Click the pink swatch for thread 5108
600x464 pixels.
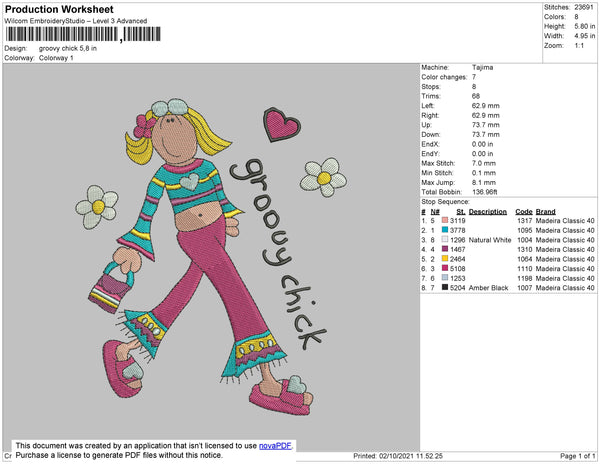pos(445,268)
